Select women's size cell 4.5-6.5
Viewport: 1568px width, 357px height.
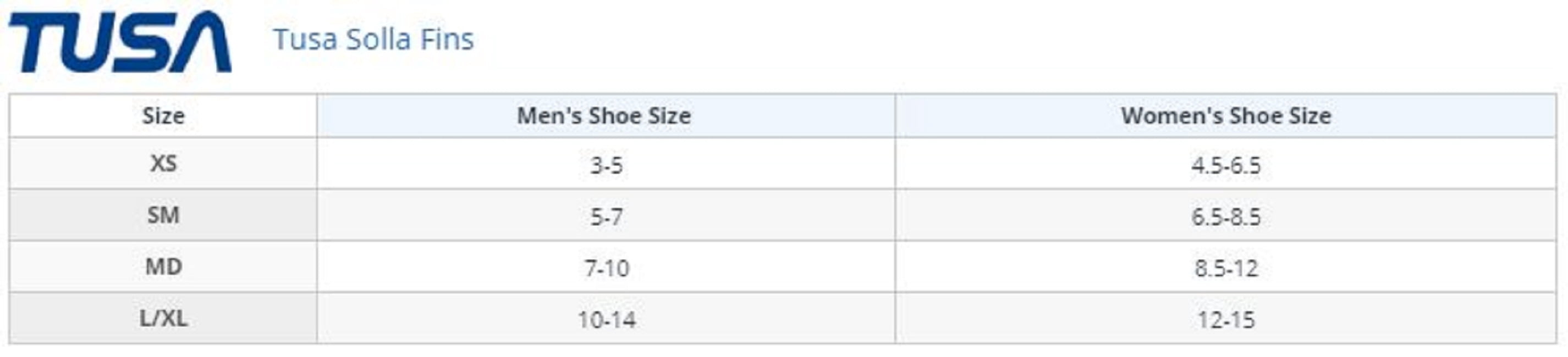coord(1226,164)
